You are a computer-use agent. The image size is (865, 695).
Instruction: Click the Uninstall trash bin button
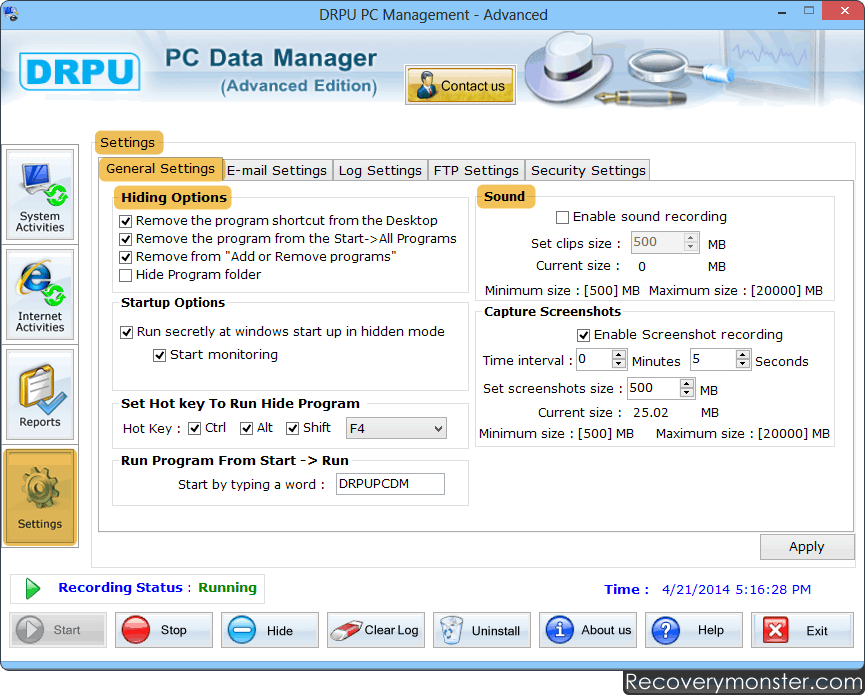point(482,630)
